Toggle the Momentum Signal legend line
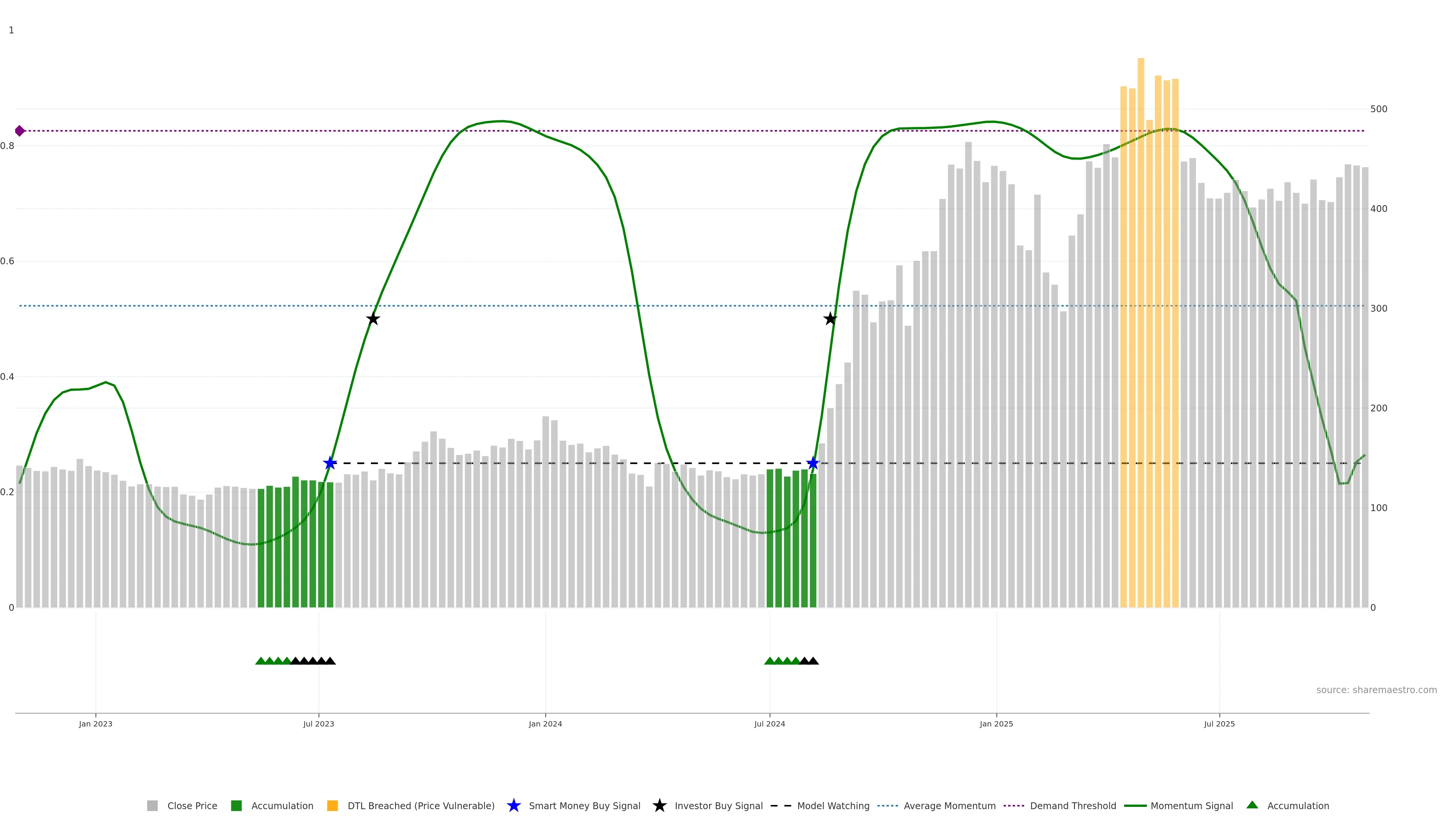 point(1135,806)
